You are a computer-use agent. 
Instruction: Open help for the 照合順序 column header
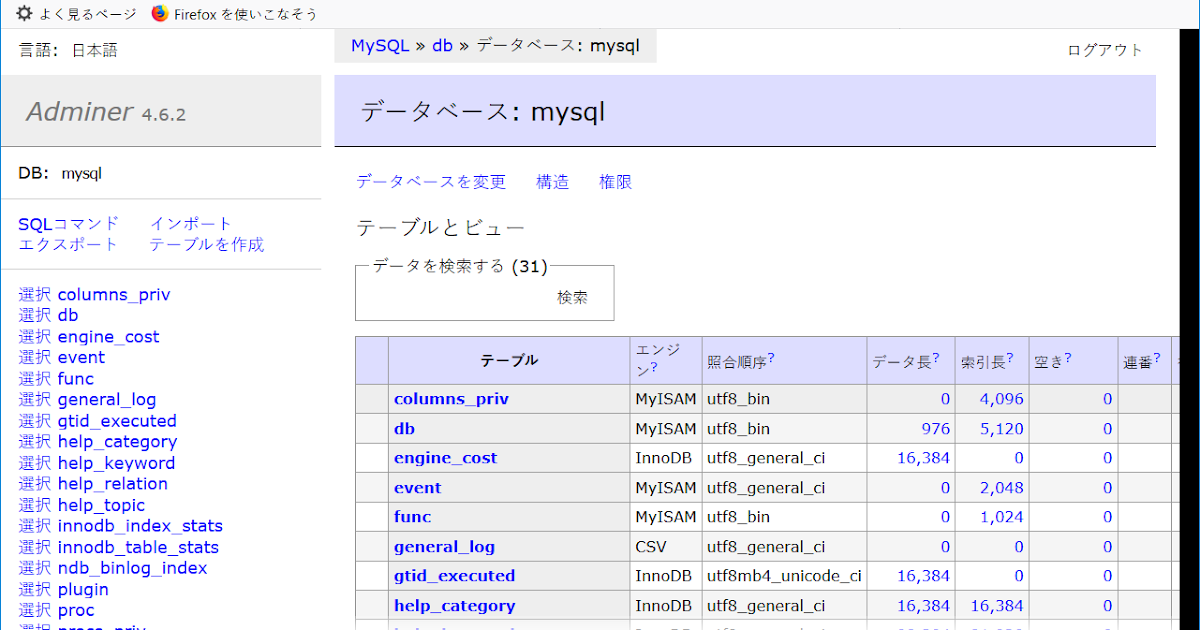click(771, 356)
